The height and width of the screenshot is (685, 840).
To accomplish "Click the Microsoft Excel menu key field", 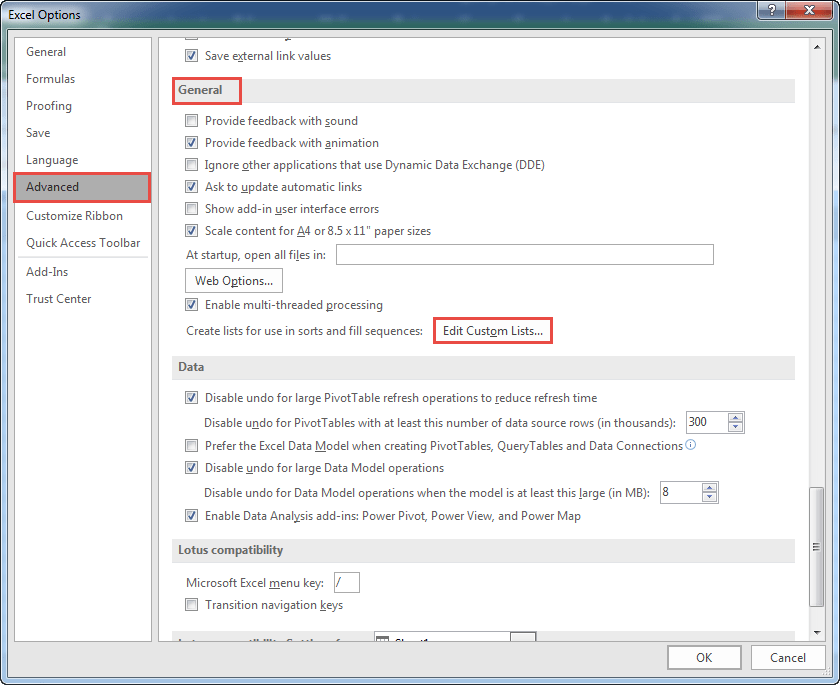I will pyautogui.click(x=347, y=582).
